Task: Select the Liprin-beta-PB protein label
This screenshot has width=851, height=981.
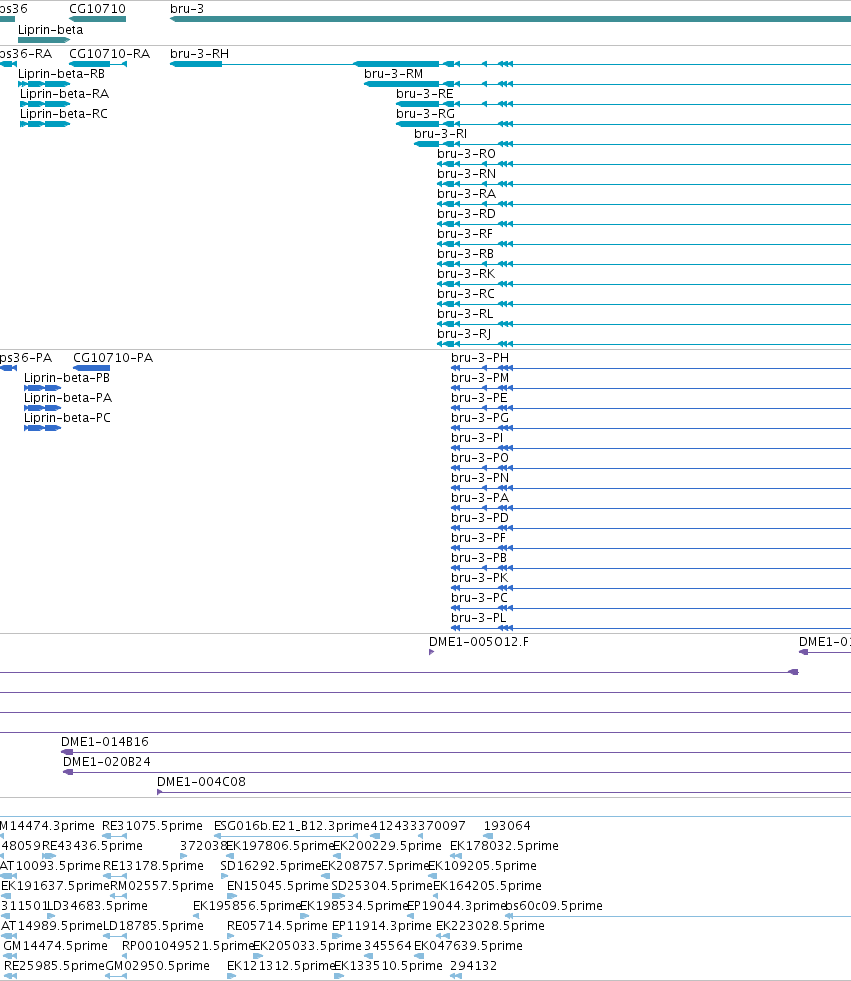Action: (x=67, y=378)
